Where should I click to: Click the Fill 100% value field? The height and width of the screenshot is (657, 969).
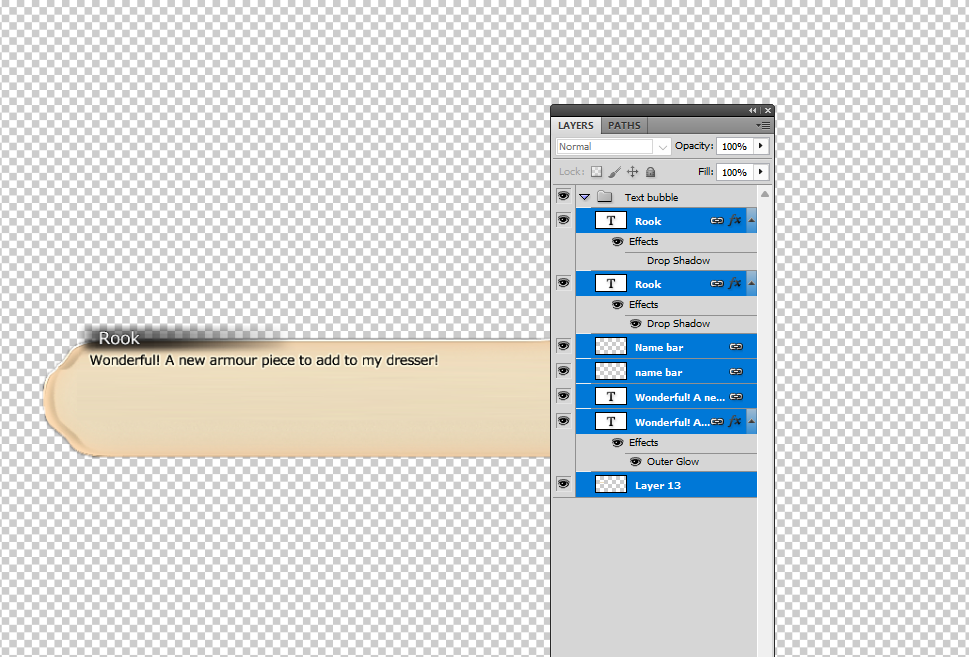[x=734, y=172]
